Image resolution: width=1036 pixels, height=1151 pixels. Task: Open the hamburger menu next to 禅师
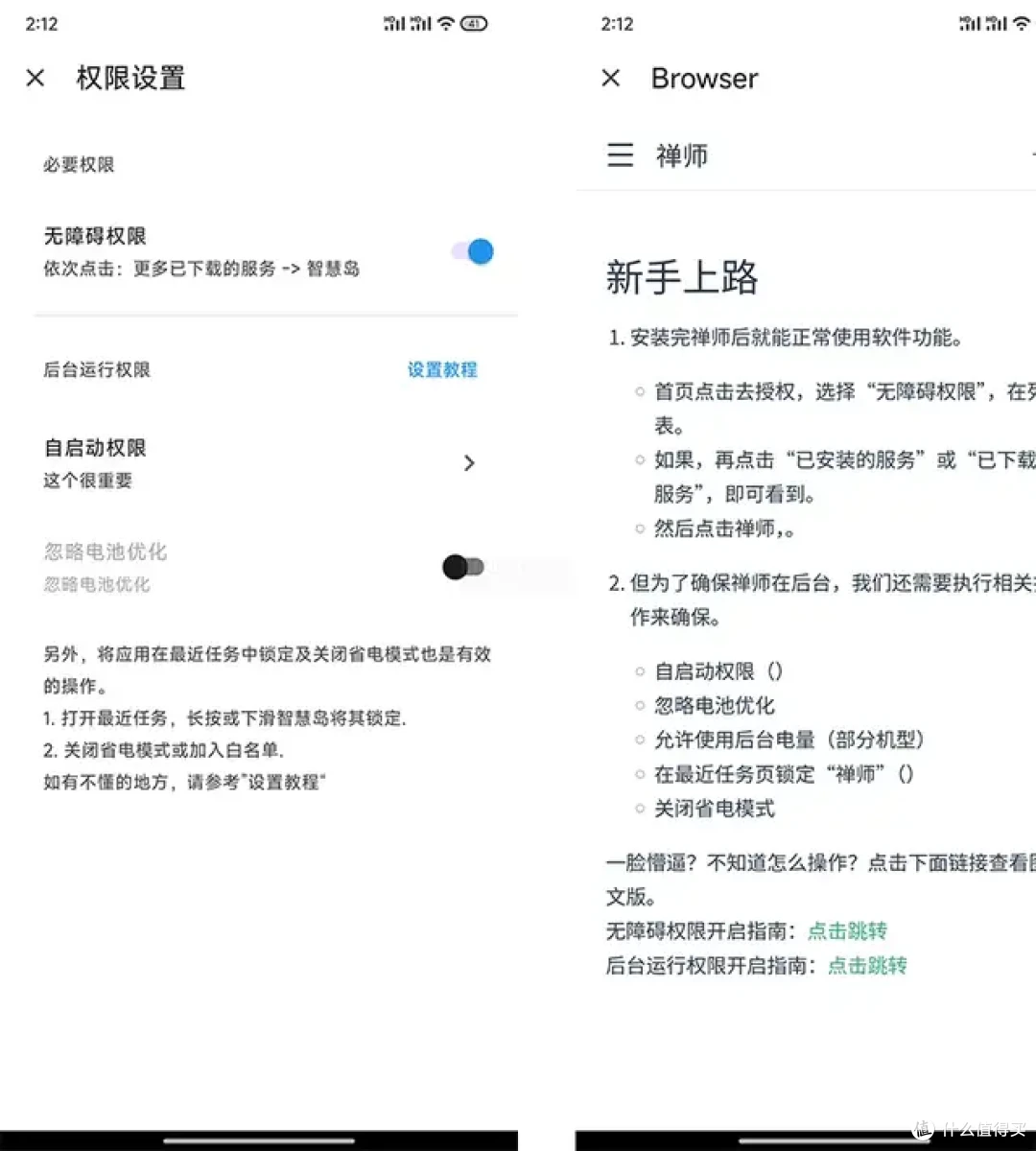click(621, 155)
